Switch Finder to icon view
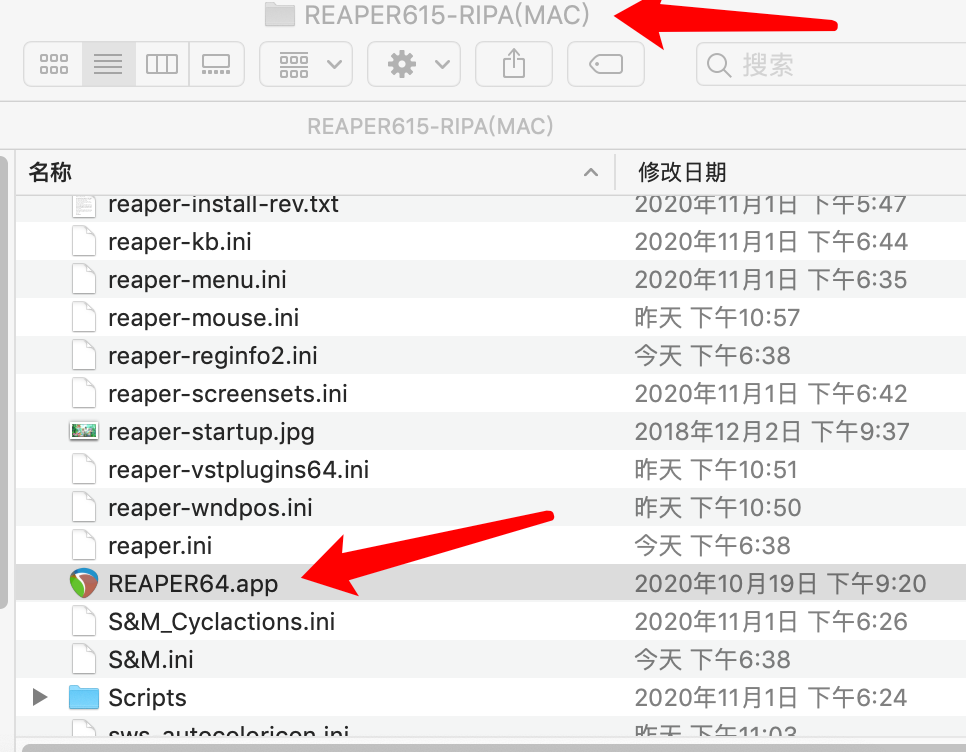The height and width of the screenshot is (752, 966). pos(54,64)
